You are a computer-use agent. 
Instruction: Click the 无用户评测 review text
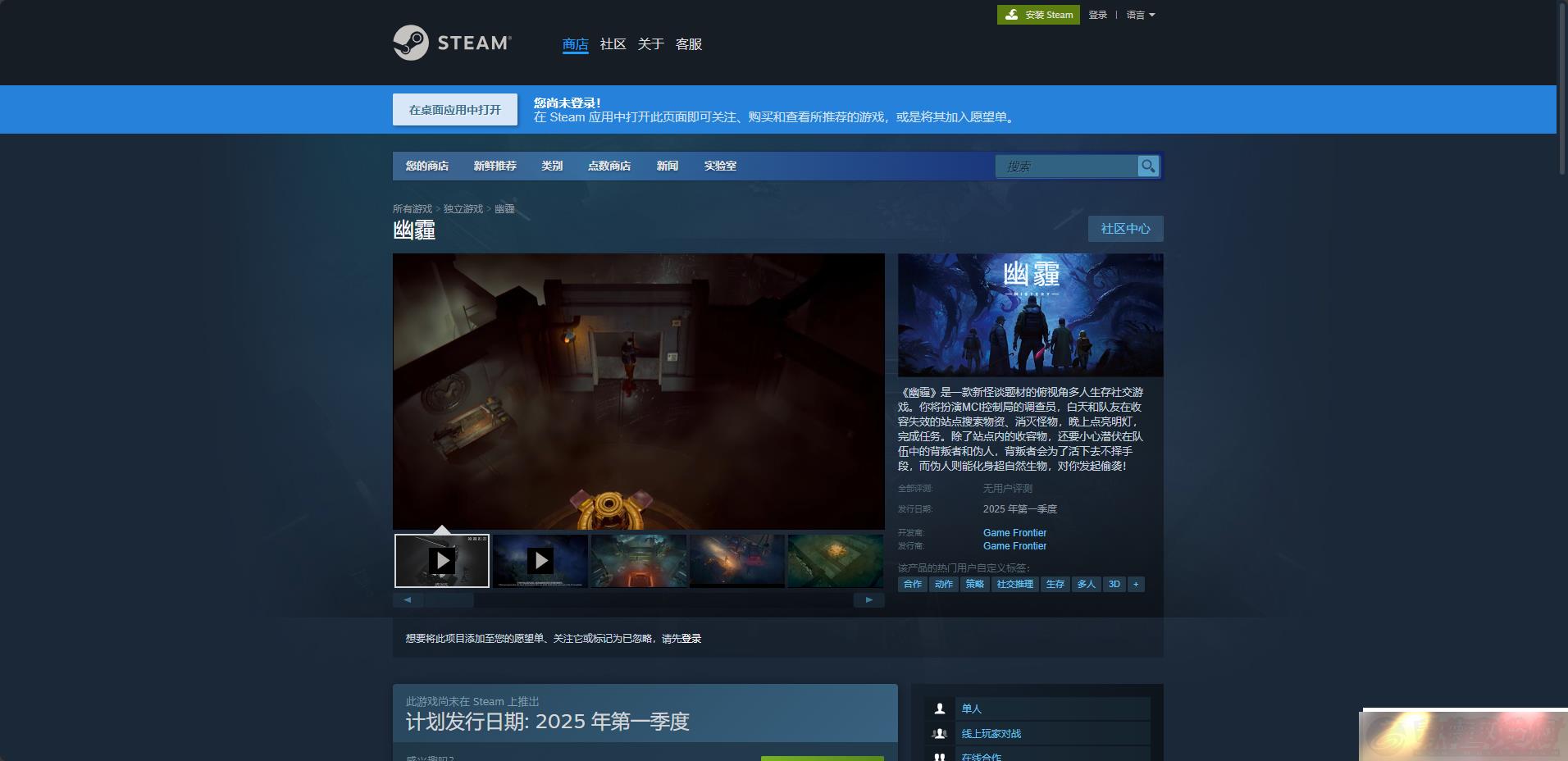[x=1008, y=489]
